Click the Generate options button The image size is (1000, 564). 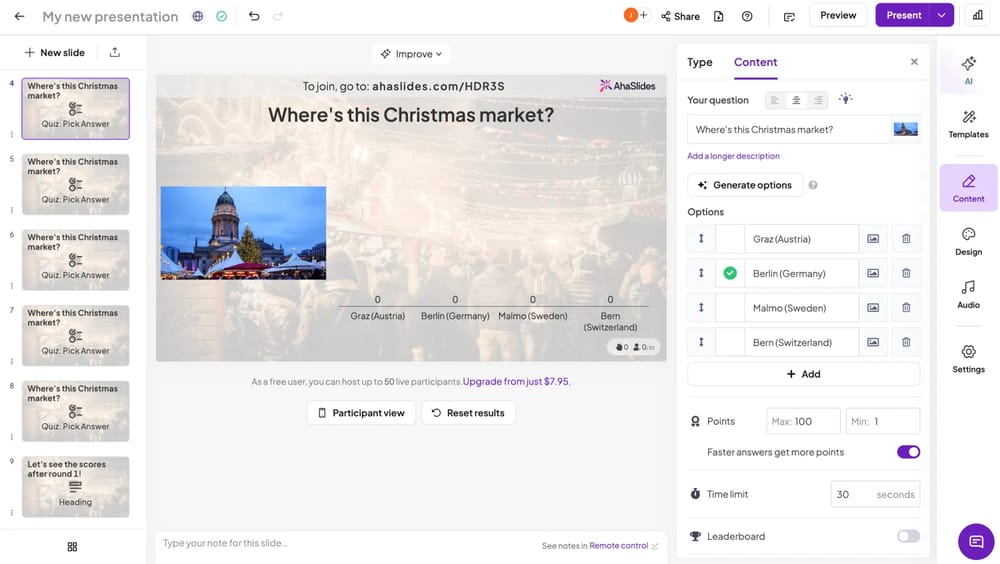(744, 185)
